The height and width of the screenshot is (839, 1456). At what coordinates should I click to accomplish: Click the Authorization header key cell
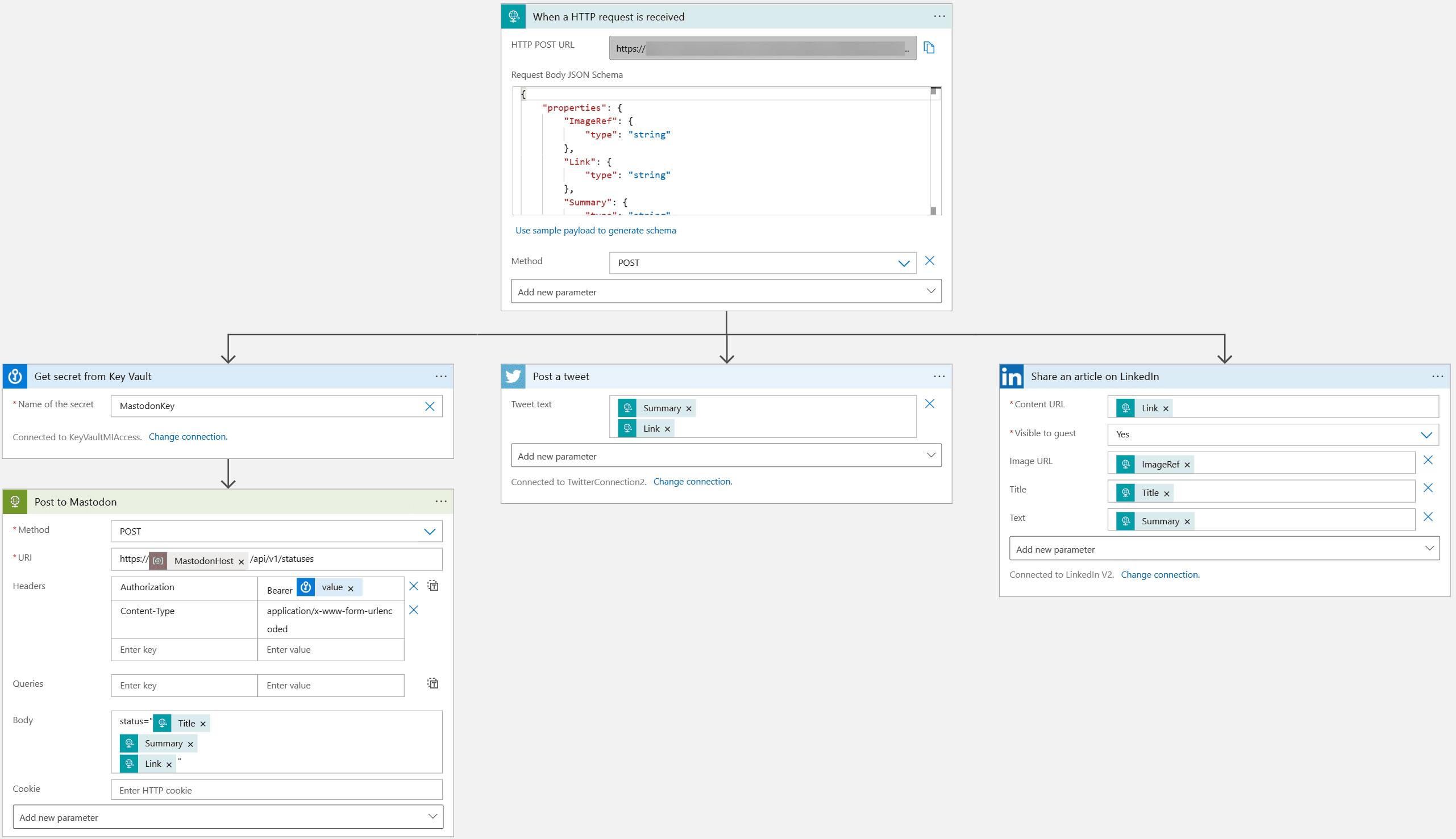184,588
